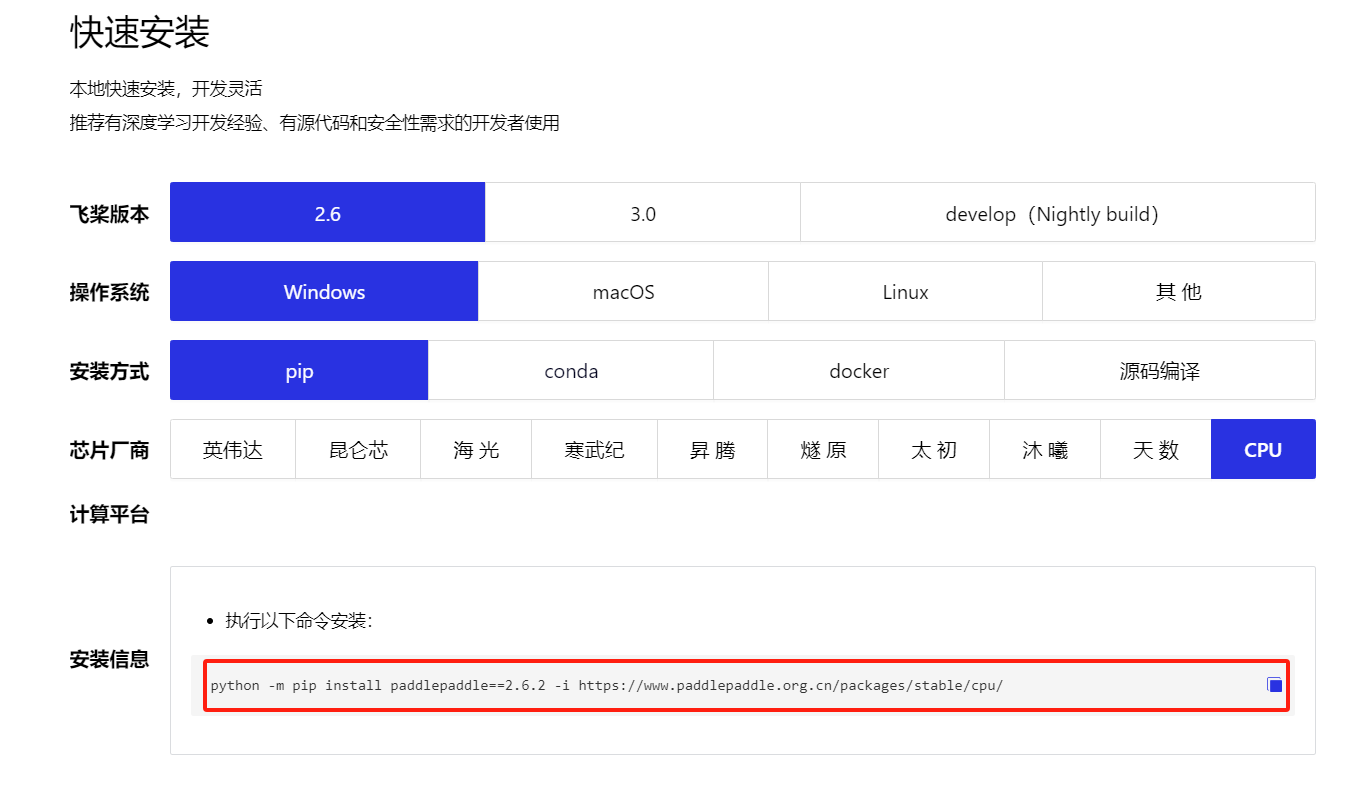Select 英伟达 chip vendor
Image resolution: width=1360 pixels, height=789 pixels.
(x=233, y=449)
